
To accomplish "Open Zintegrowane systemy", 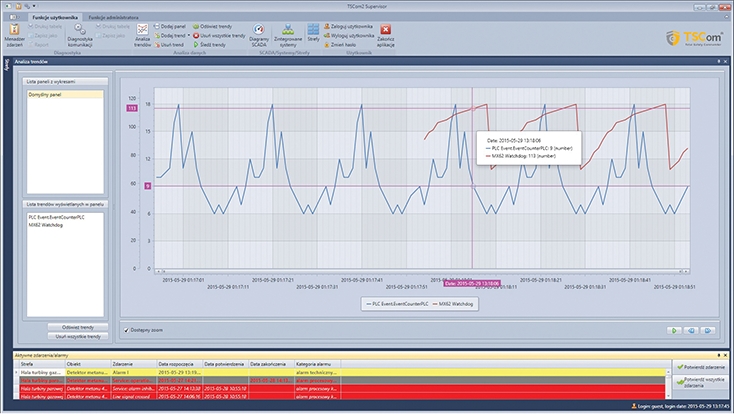I will (x=288, y=35).
